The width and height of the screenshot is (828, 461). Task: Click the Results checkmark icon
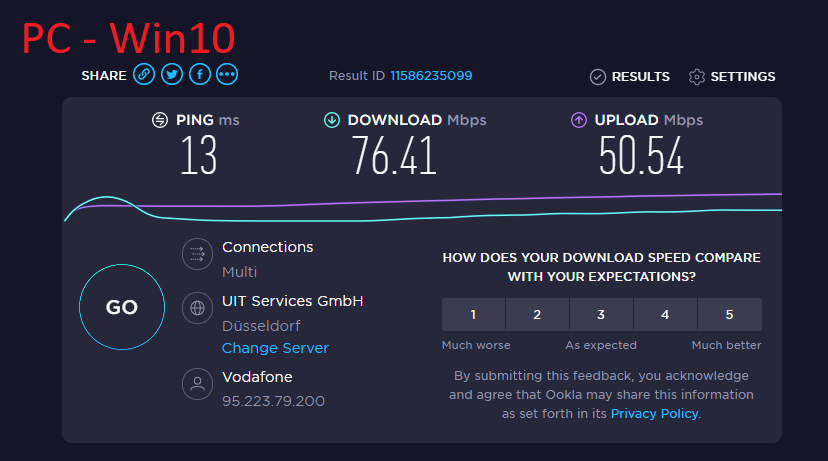597,77
